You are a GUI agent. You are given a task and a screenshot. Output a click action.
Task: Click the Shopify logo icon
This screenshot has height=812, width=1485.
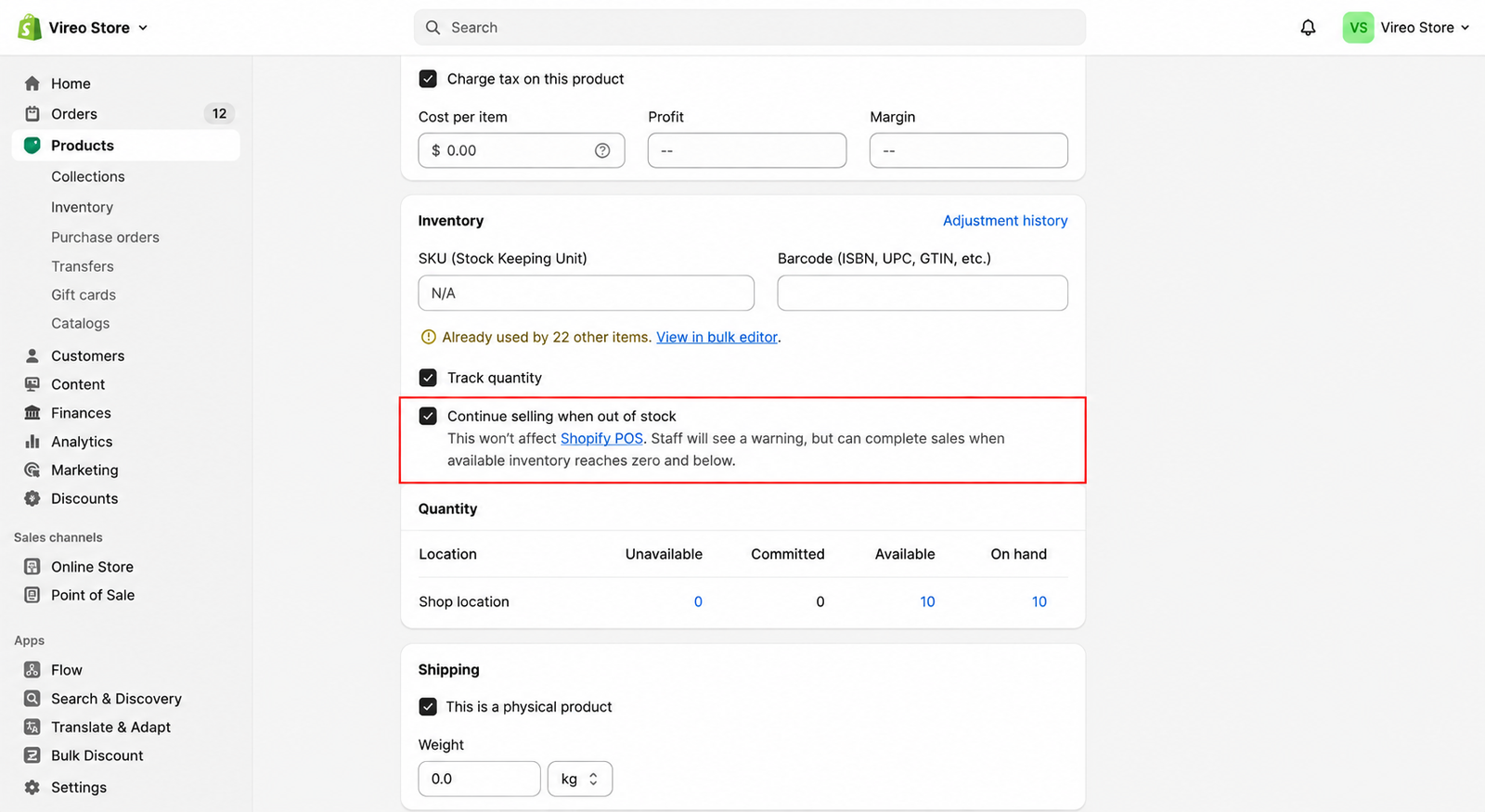pyautogui.click(x=30, y=28)
